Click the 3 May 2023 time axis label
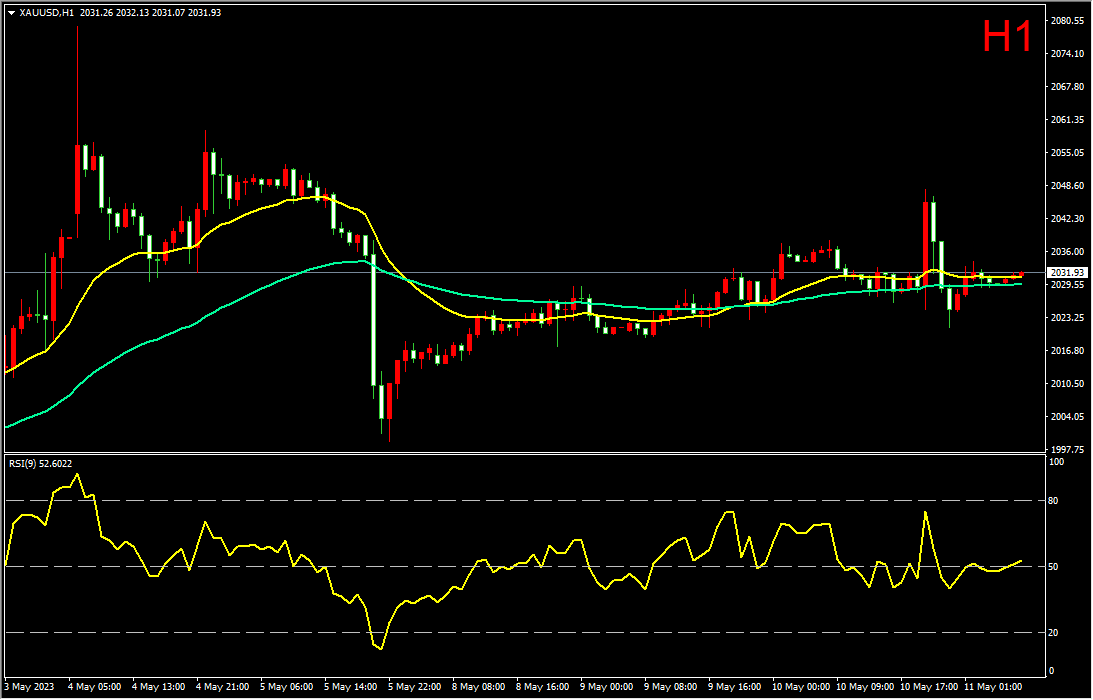This screenshot has height=700, width=1093. 29,687
